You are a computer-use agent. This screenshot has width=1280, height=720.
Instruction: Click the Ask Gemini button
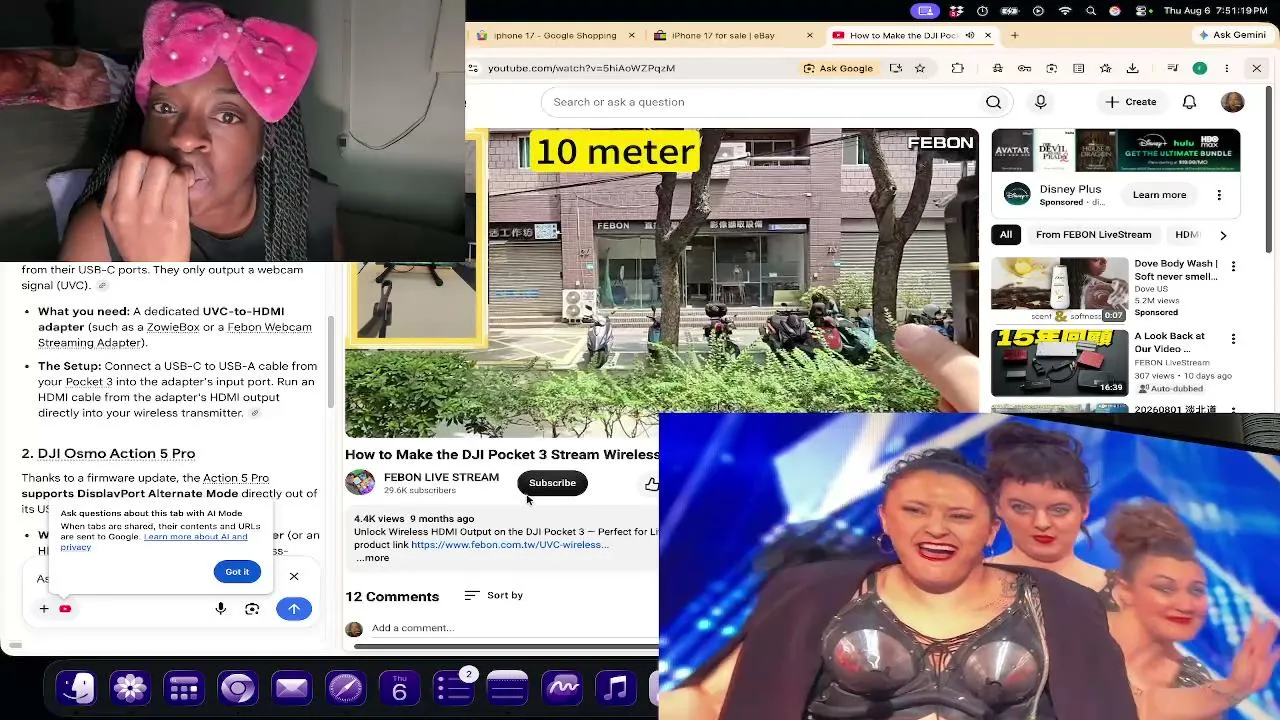(1232, 35)
